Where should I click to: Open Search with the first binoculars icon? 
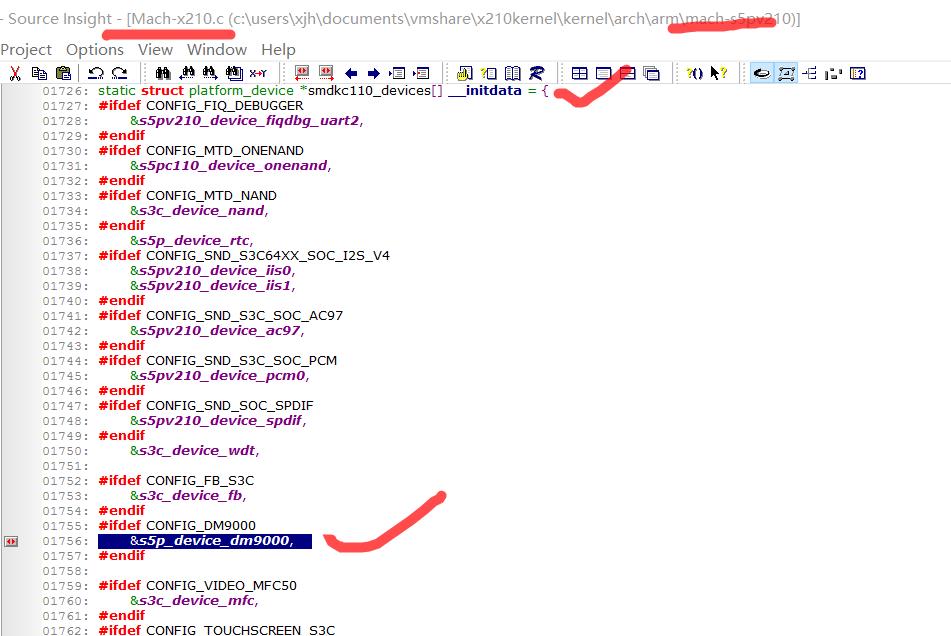point(163,73)
